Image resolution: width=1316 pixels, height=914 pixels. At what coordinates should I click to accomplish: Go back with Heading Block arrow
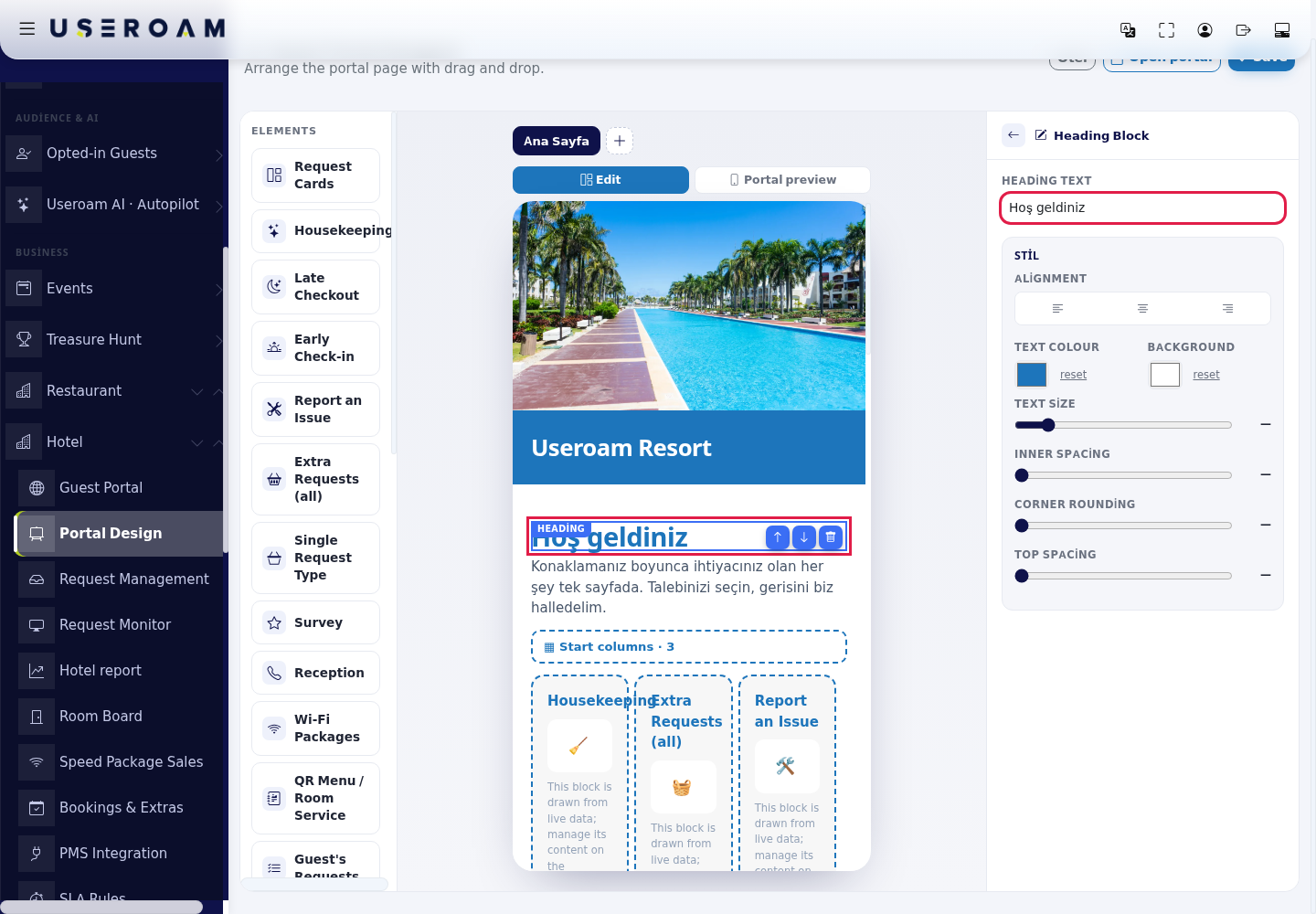[x=1014, y=135]
